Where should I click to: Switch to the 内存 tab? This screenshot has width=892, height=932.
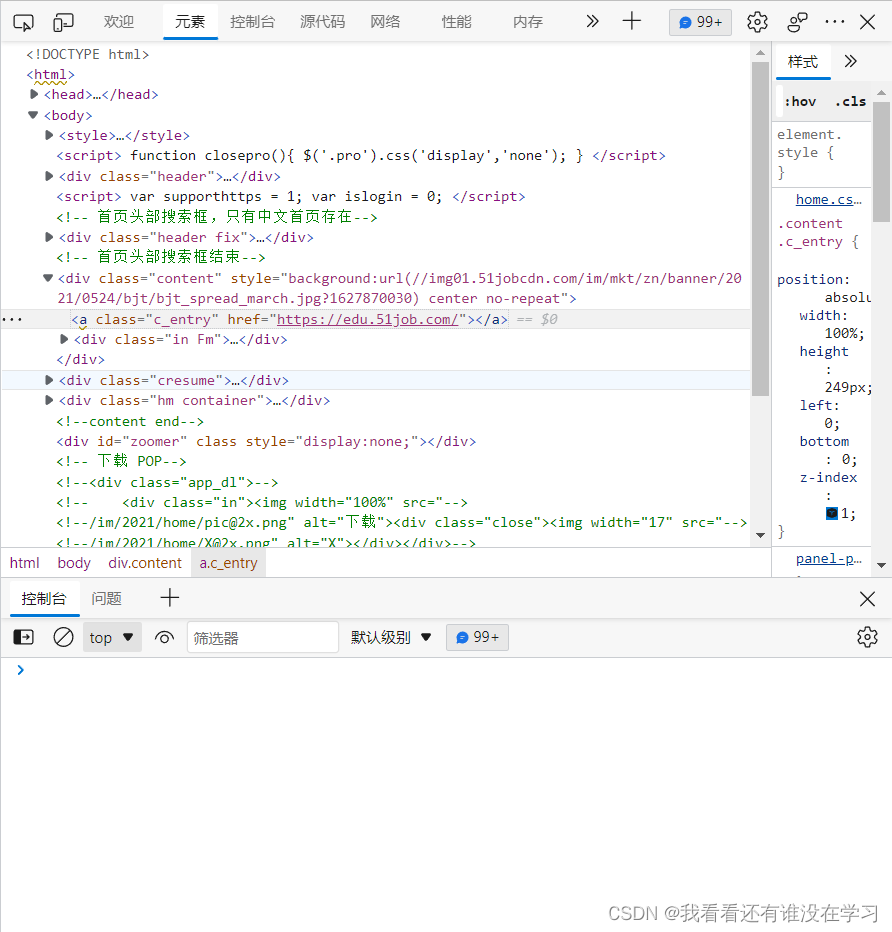click(x=528, y=22)
